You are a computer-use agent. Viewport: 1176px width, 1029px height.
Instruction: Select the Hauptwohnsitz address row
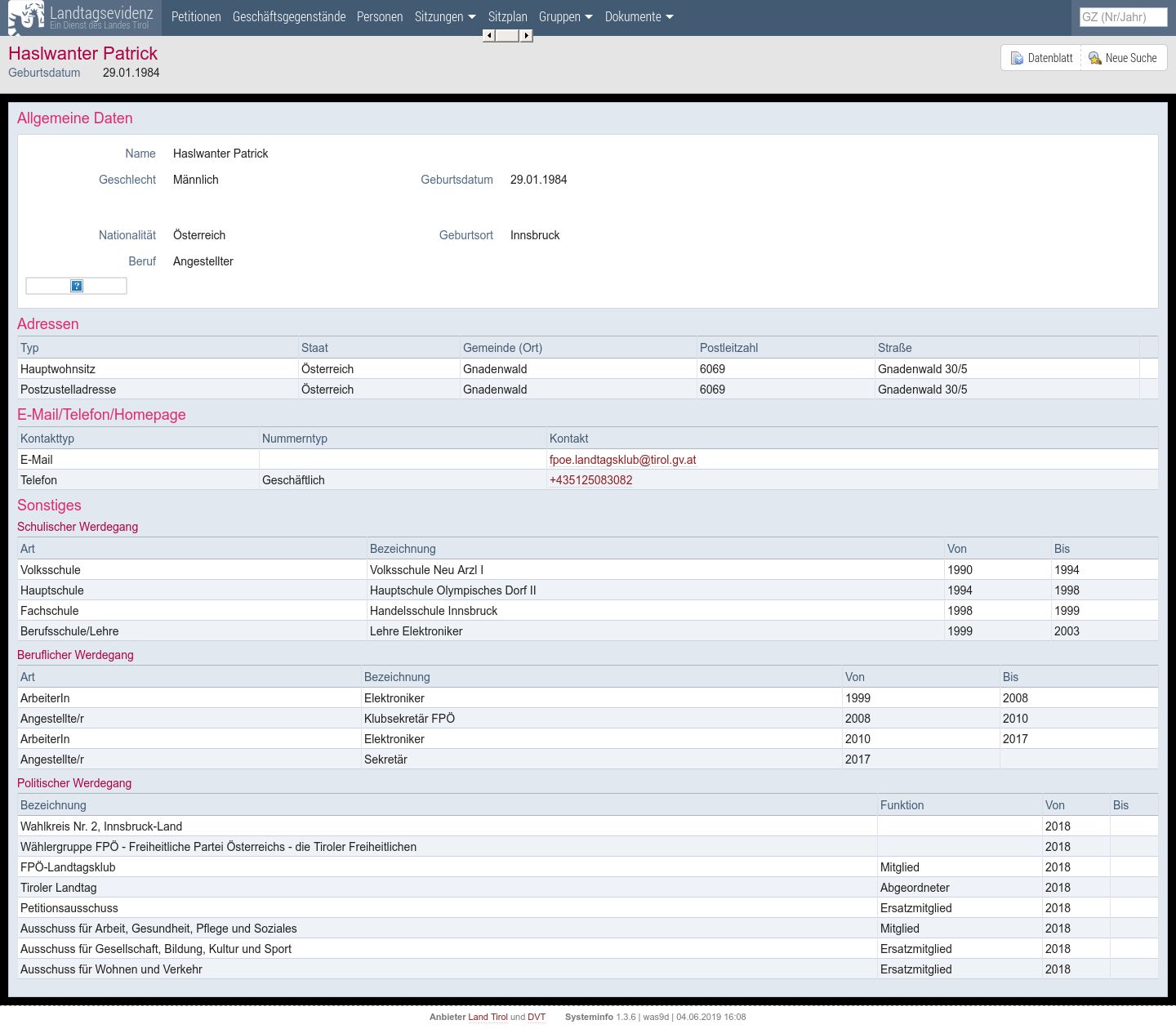tap(587, 369)
